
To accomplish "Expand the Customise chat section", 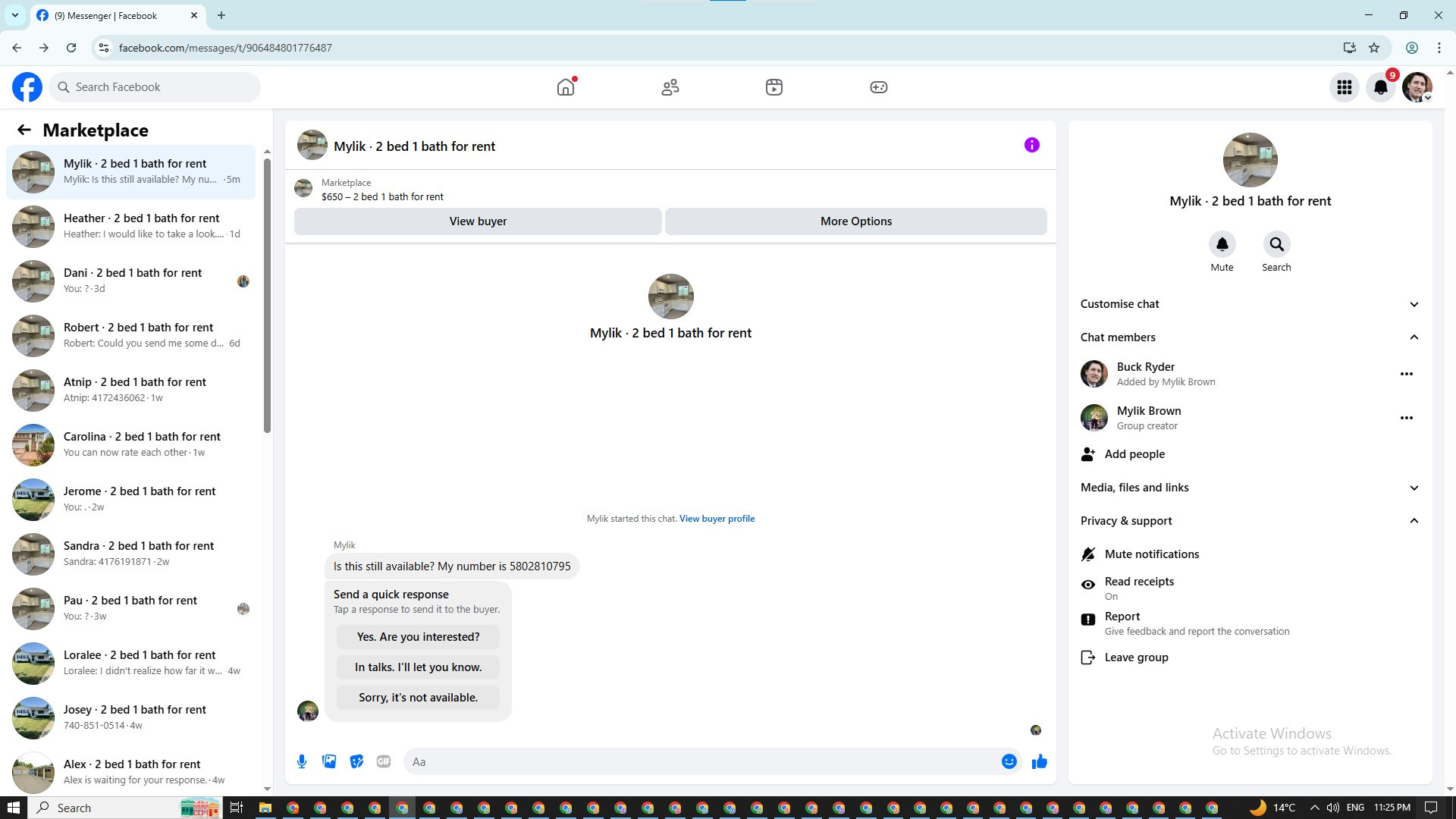I will click(1249, 304).
